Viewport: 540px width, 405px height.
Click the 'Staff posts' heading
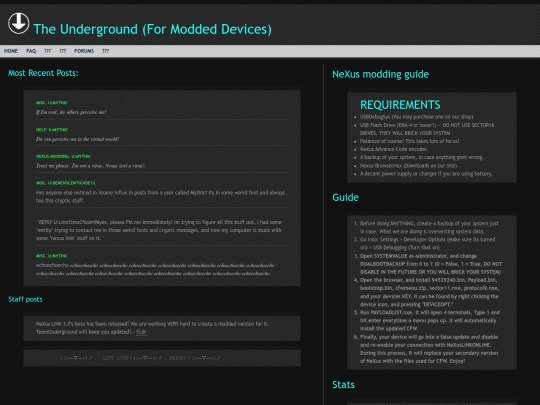click(25, 299)
